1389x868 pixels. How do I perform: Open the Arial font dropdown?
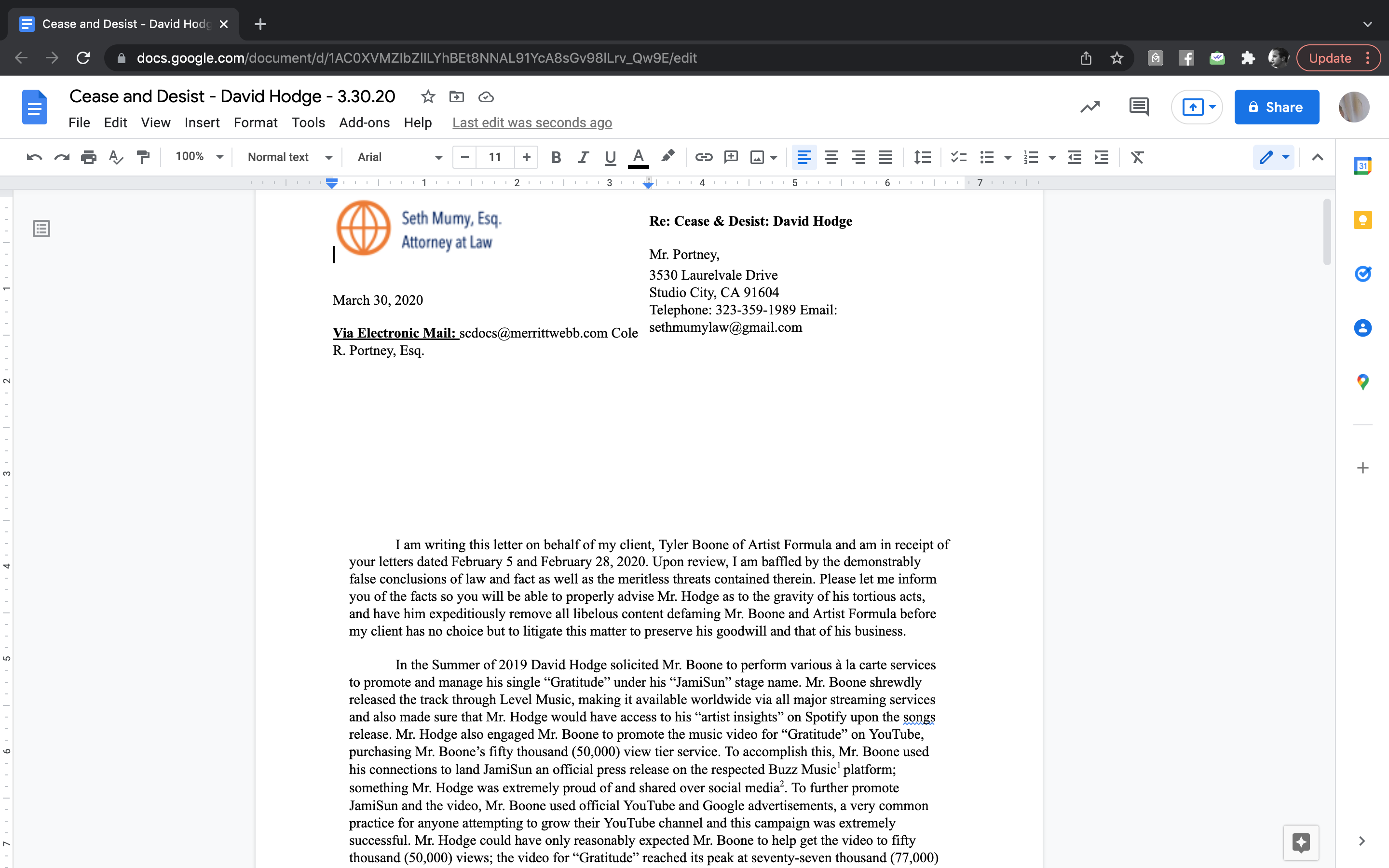(x=399, y=157)
